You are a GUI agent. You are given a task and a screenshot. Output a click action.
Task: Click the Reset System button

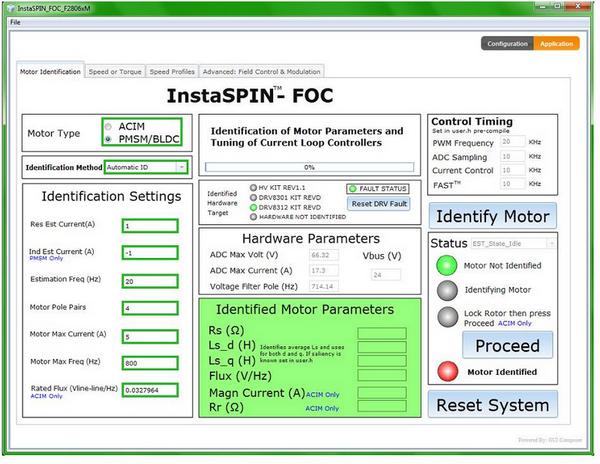(492, 405)
